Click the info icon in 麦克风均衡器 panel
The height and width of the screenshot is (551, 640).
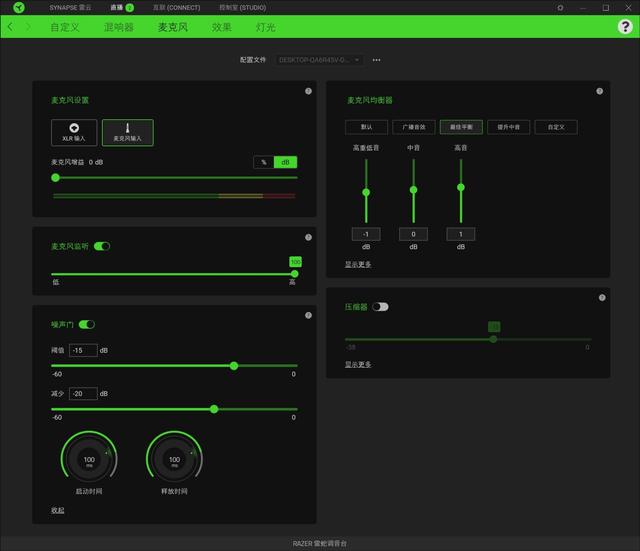(x=600, y=91)
